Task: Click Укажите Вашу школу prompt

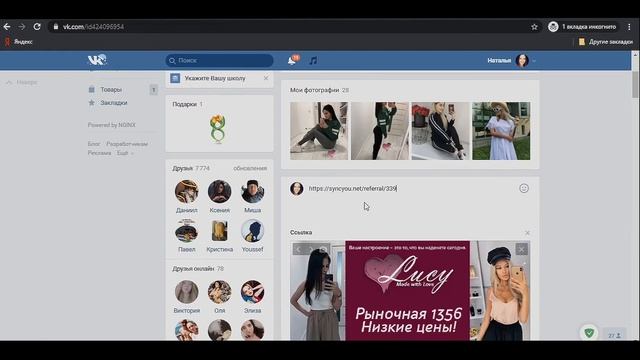Action: click(215, 78)
